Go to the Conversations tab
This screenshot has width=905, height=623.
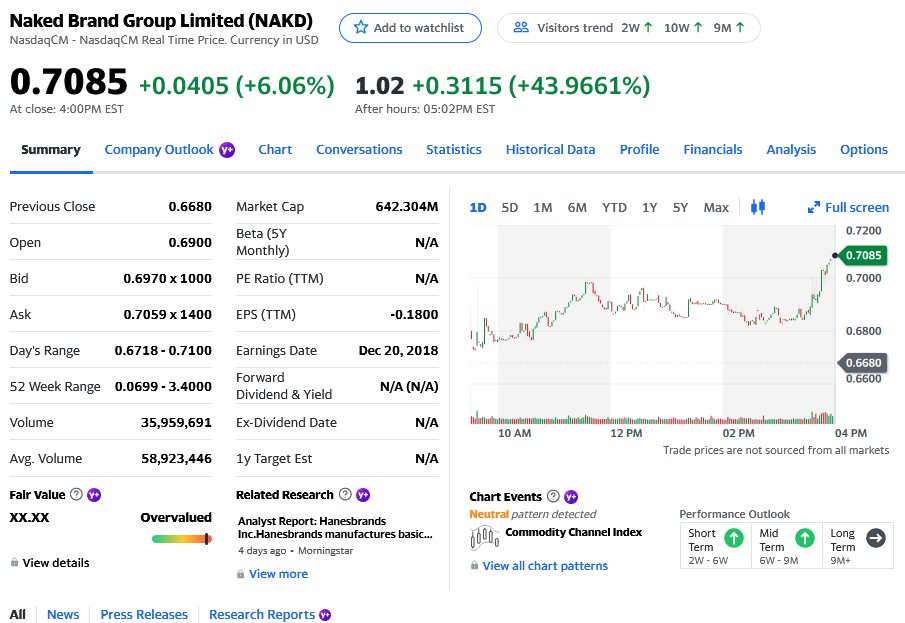coord(359,150)
